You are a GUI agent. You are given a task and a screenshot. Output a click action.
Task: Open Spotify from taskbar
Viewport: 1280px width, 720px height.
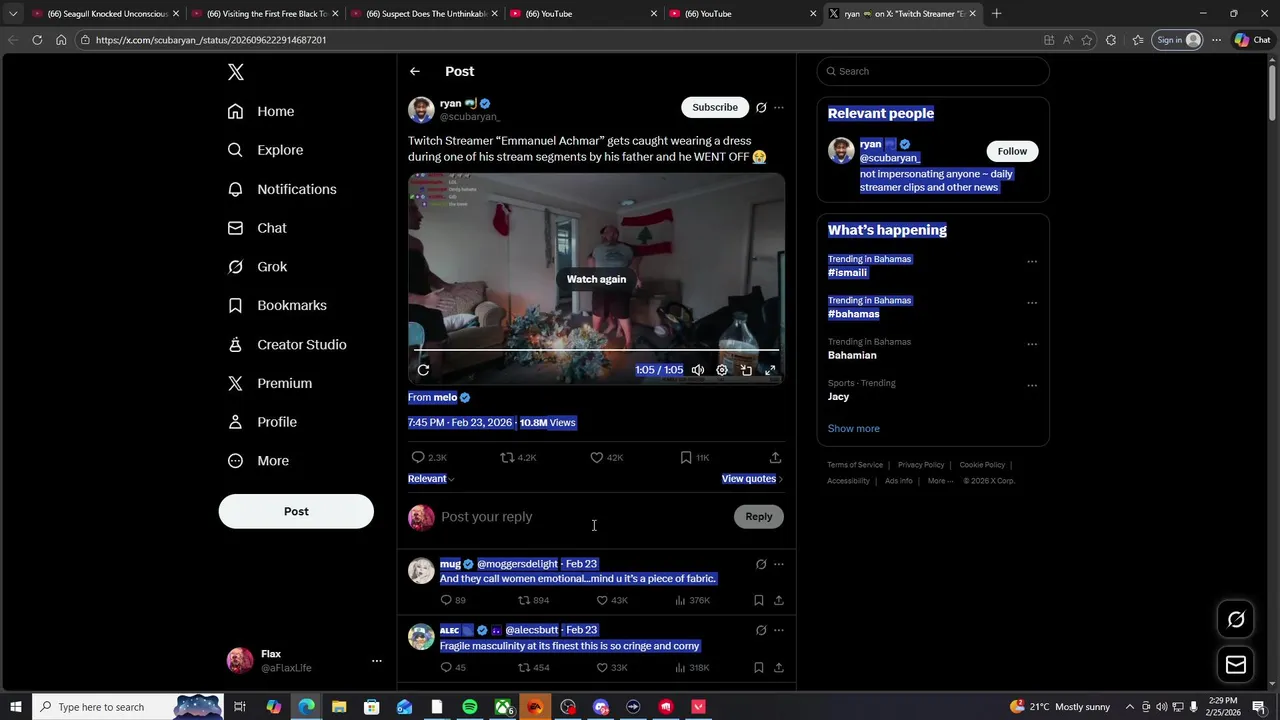(x=469, y=707)
